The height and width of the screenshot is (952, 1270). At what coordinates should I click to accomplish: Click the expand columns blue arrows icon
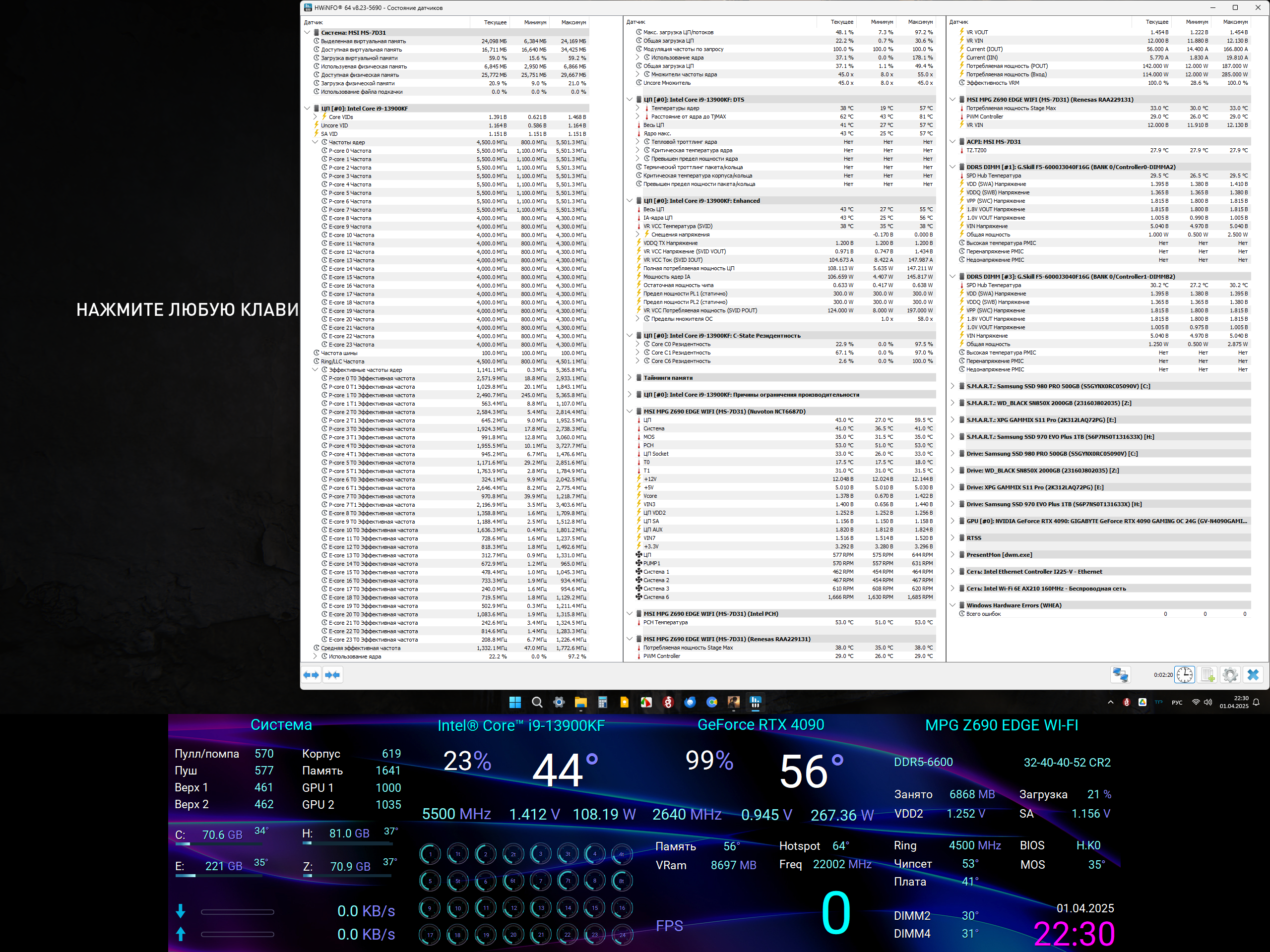click(x=311, y=675)
